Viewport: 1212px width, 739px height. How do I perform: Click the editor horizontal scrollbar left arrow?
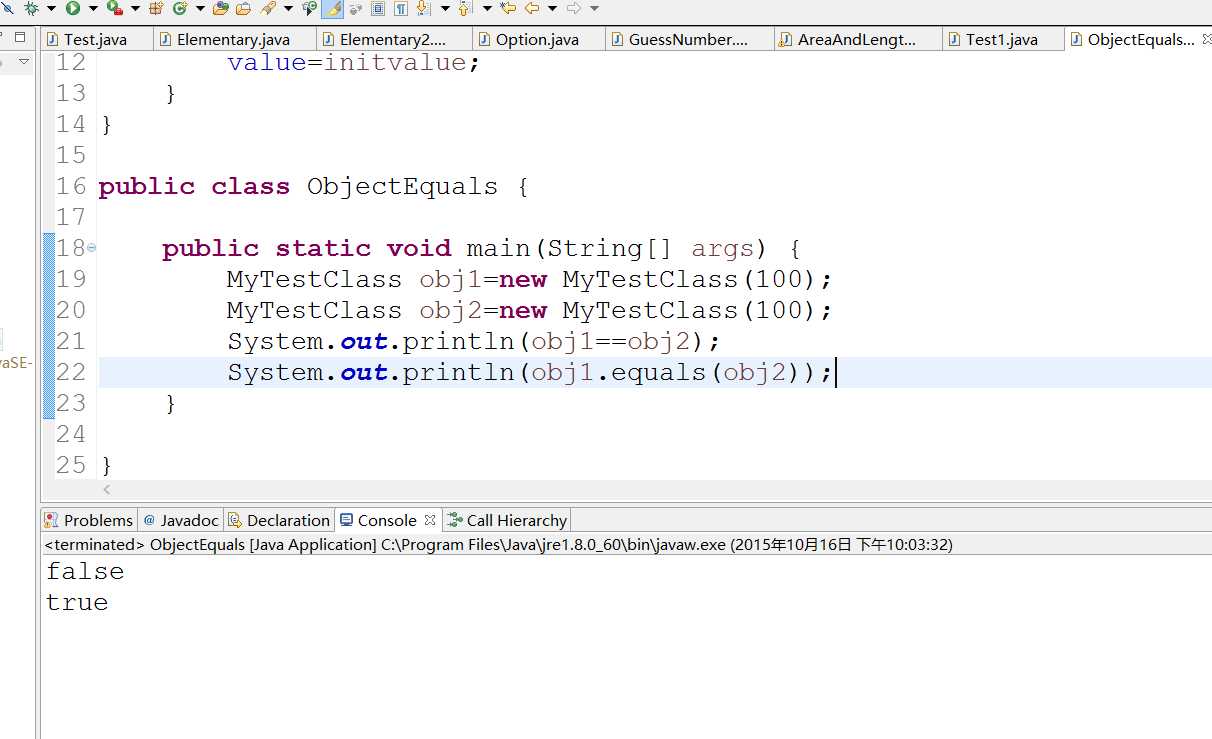pyautogui.click(x=107, y=490)
